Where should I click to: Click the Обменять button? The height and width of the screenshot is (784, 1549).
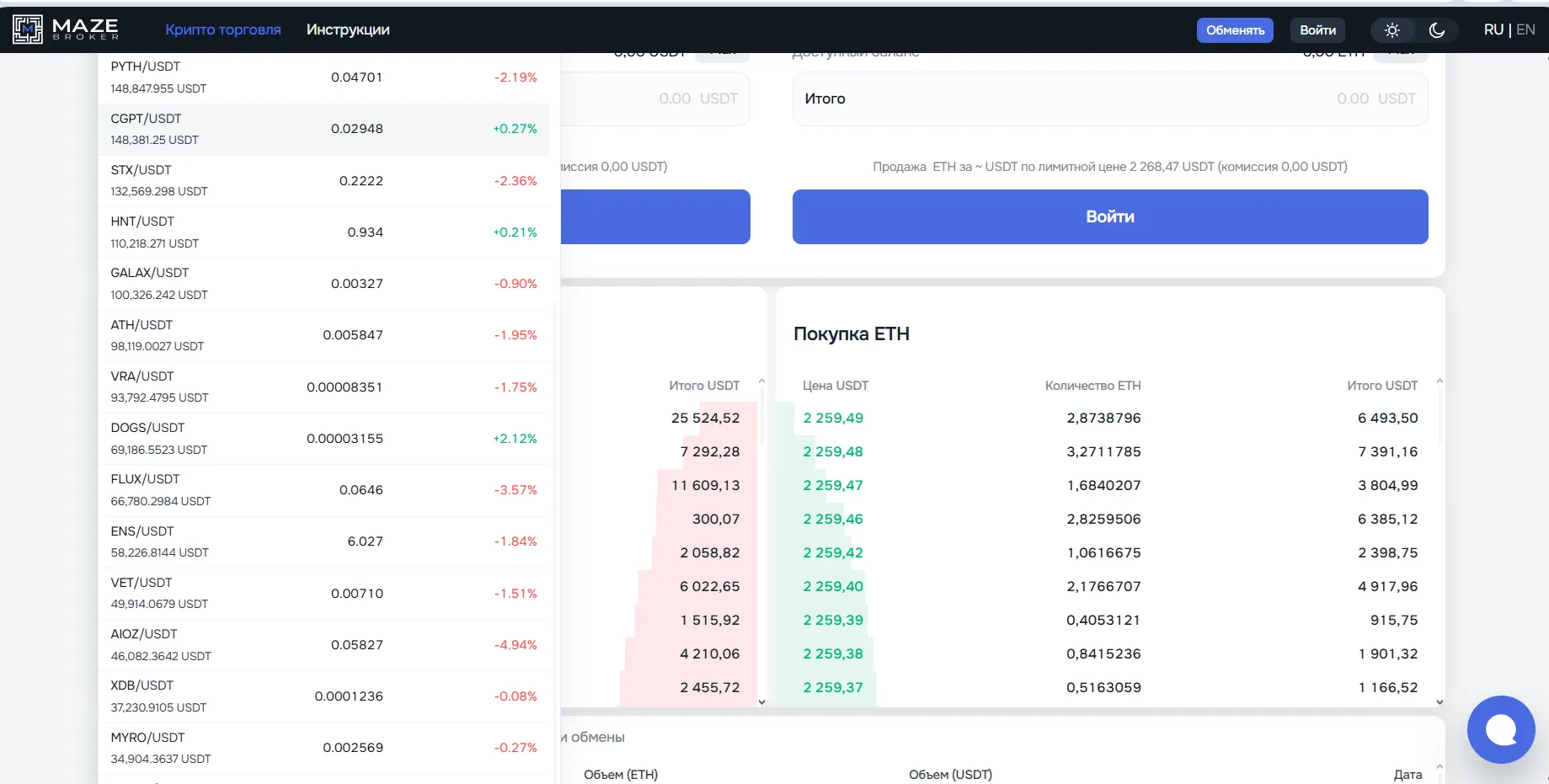(x=1235, y=30)
